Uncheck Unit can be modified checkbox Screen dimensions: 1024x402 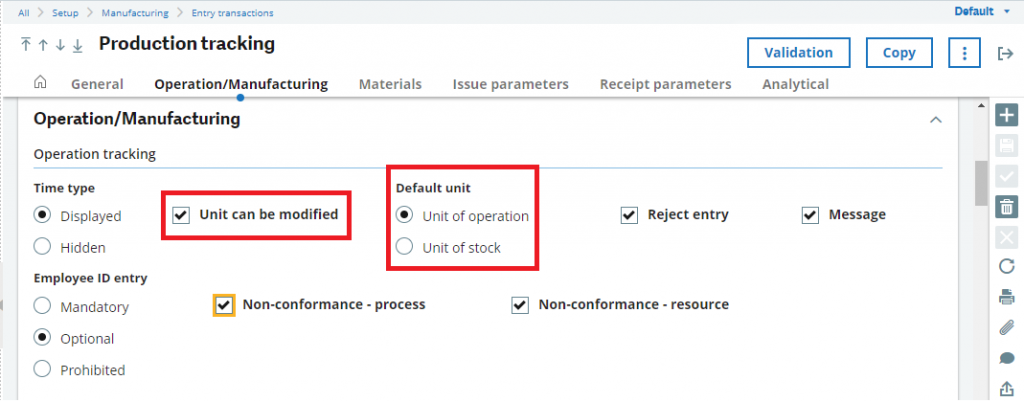[x=181, y=215]
